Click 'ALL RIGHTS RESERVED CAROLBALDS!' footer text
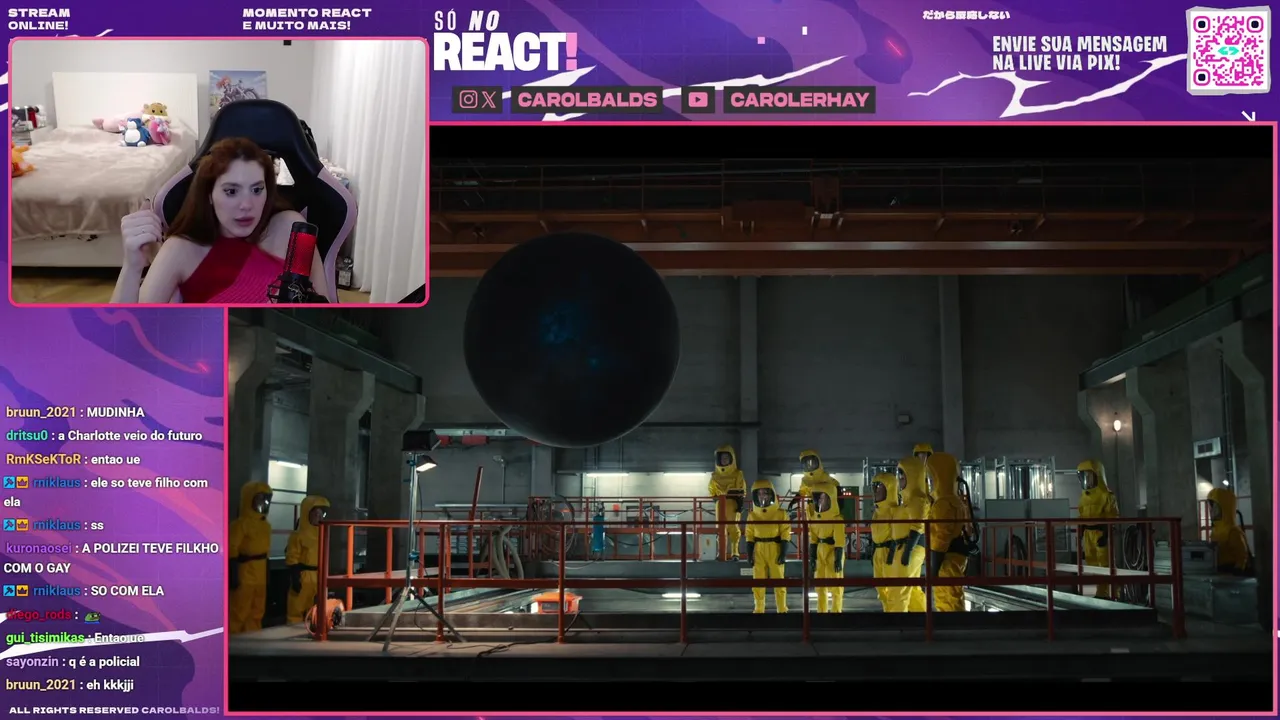This screenshot has width=1280, height=720. tap(114, 710)
